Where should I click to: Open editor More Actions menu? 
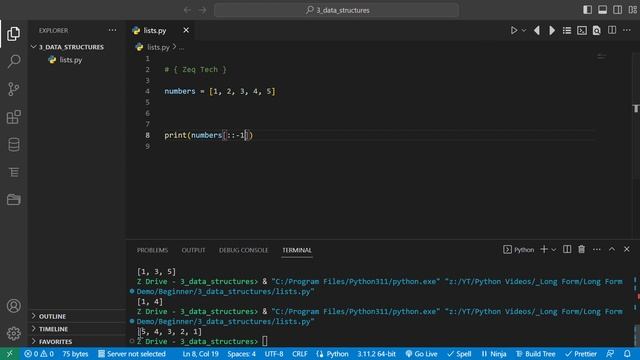(x=627, y=31)
